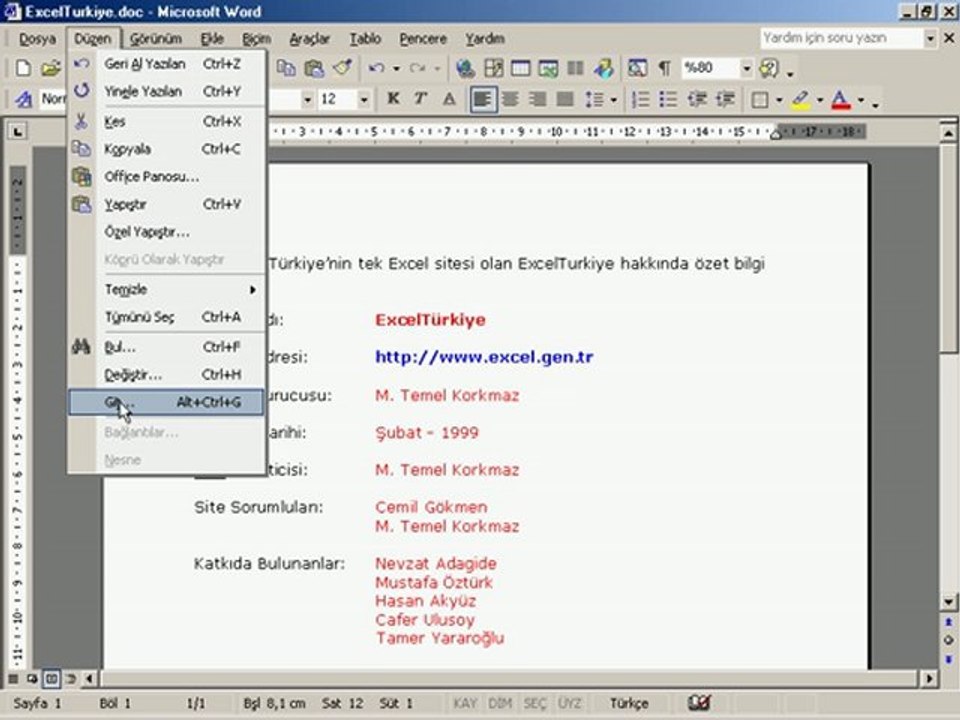
Task: Click the outside border icon
Action: click(x=760, y=99)
